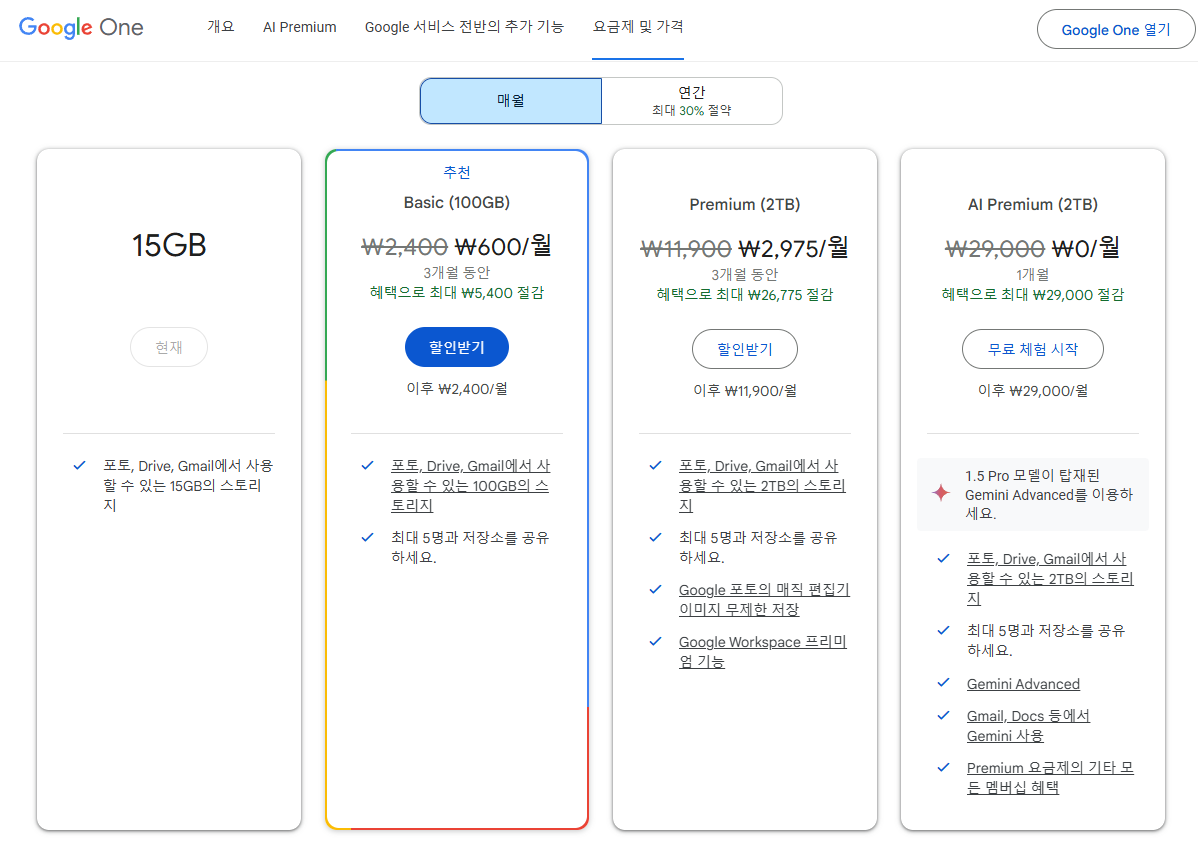The height and width of the screenshot is (847, 1198).
Task: Click the checkmark beside 2TB 스토리지 in Premium card
Action: pos(655,465)
